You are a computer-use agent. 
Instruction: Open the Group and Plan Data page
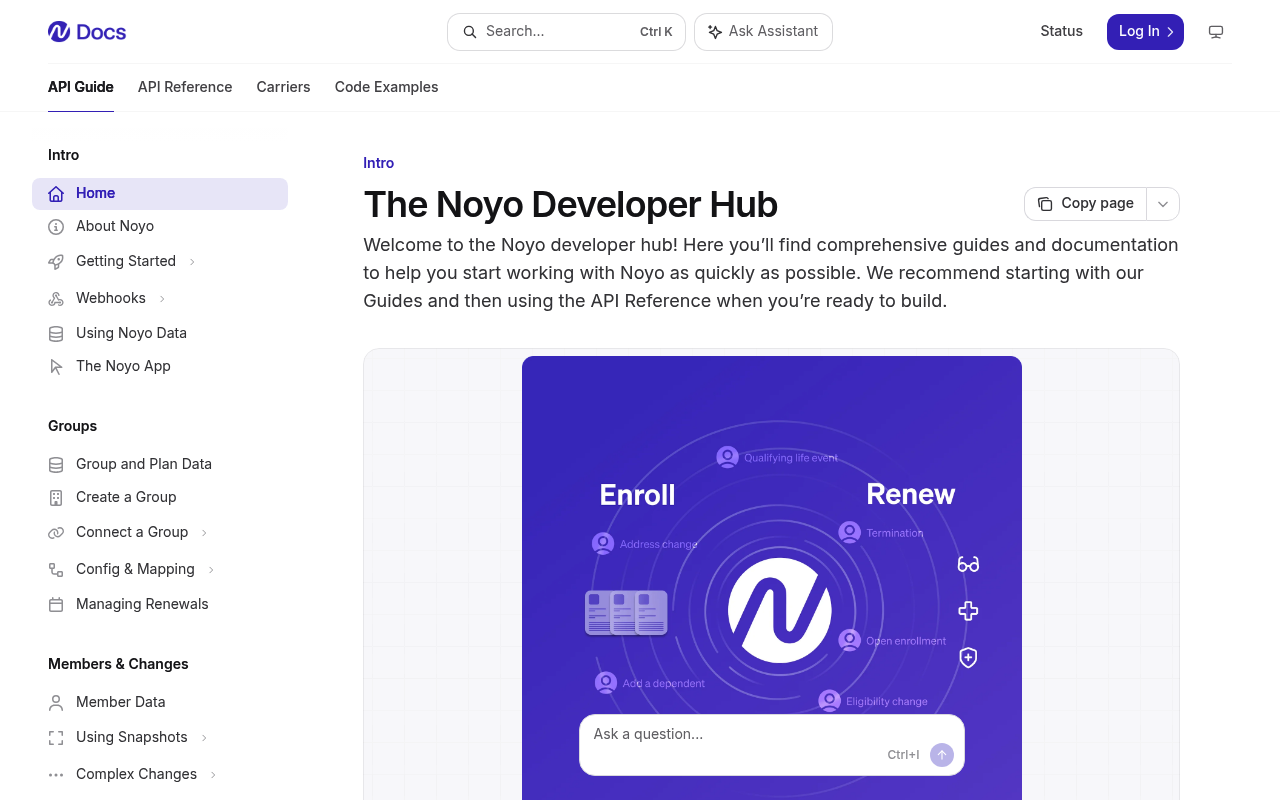click(160, 465)
